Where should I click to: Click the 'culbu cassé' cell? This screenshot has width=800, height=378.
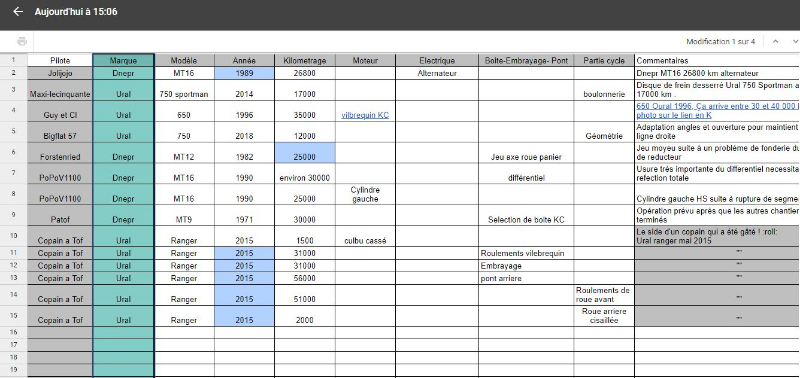click(x=365, y=237)
